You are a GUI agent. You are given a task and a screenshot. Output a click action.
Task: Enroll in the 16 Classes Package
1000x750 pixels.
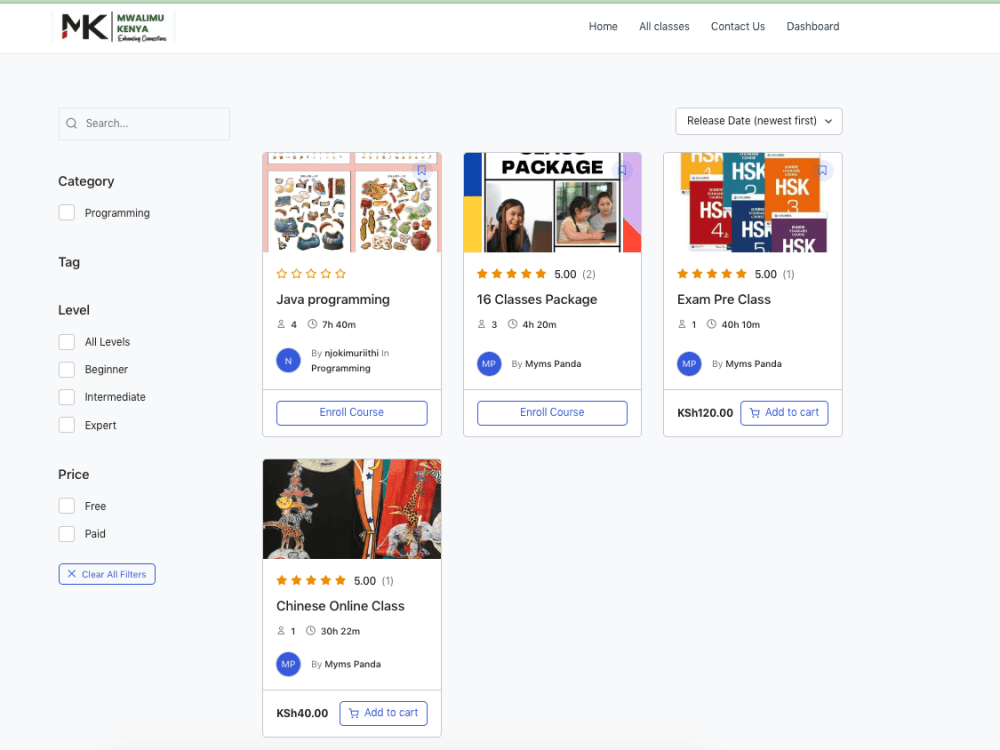click(x=552, y=413)
